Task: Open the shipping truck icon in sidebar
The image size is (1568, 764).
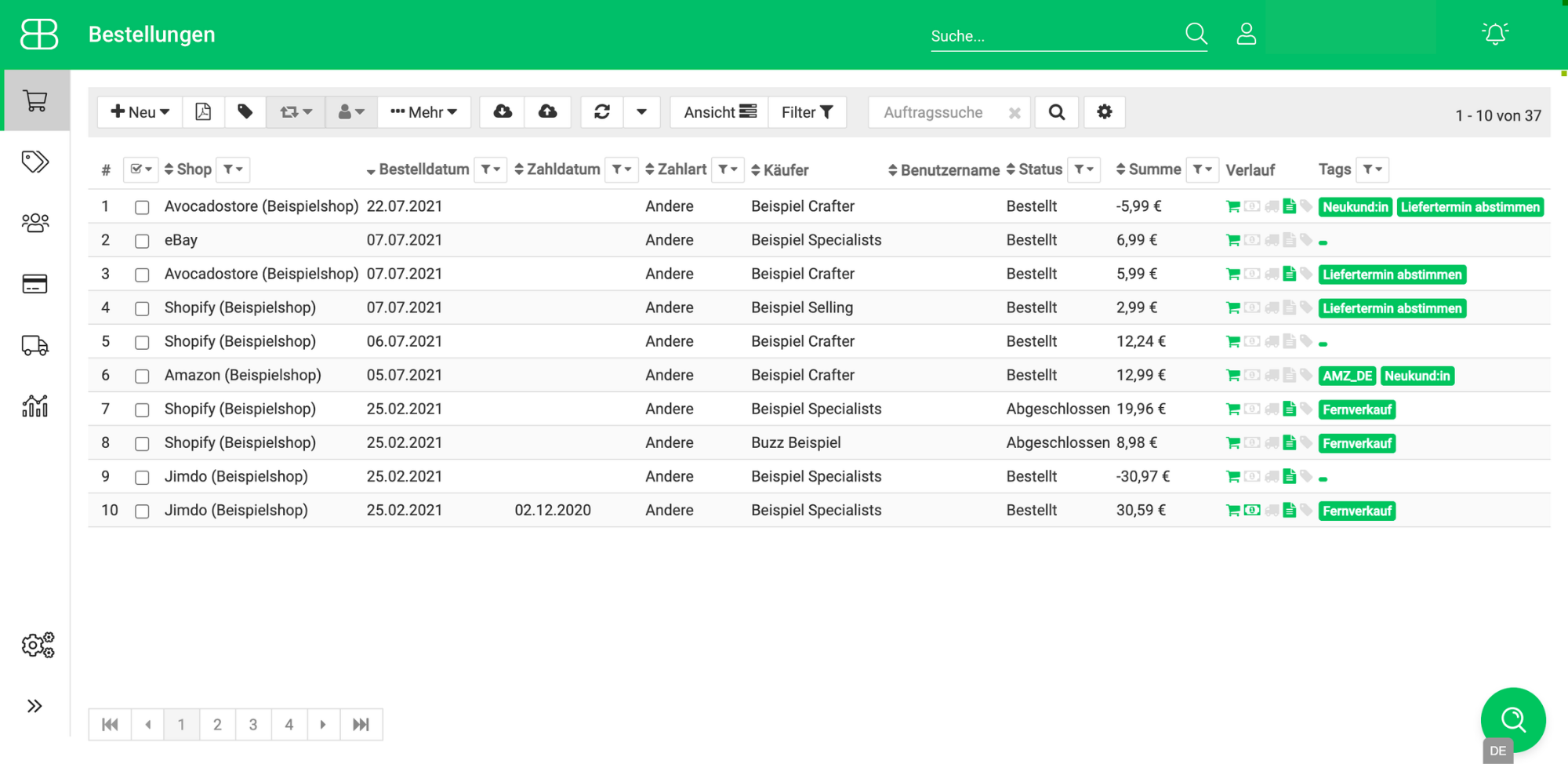Action: [35, 345]
